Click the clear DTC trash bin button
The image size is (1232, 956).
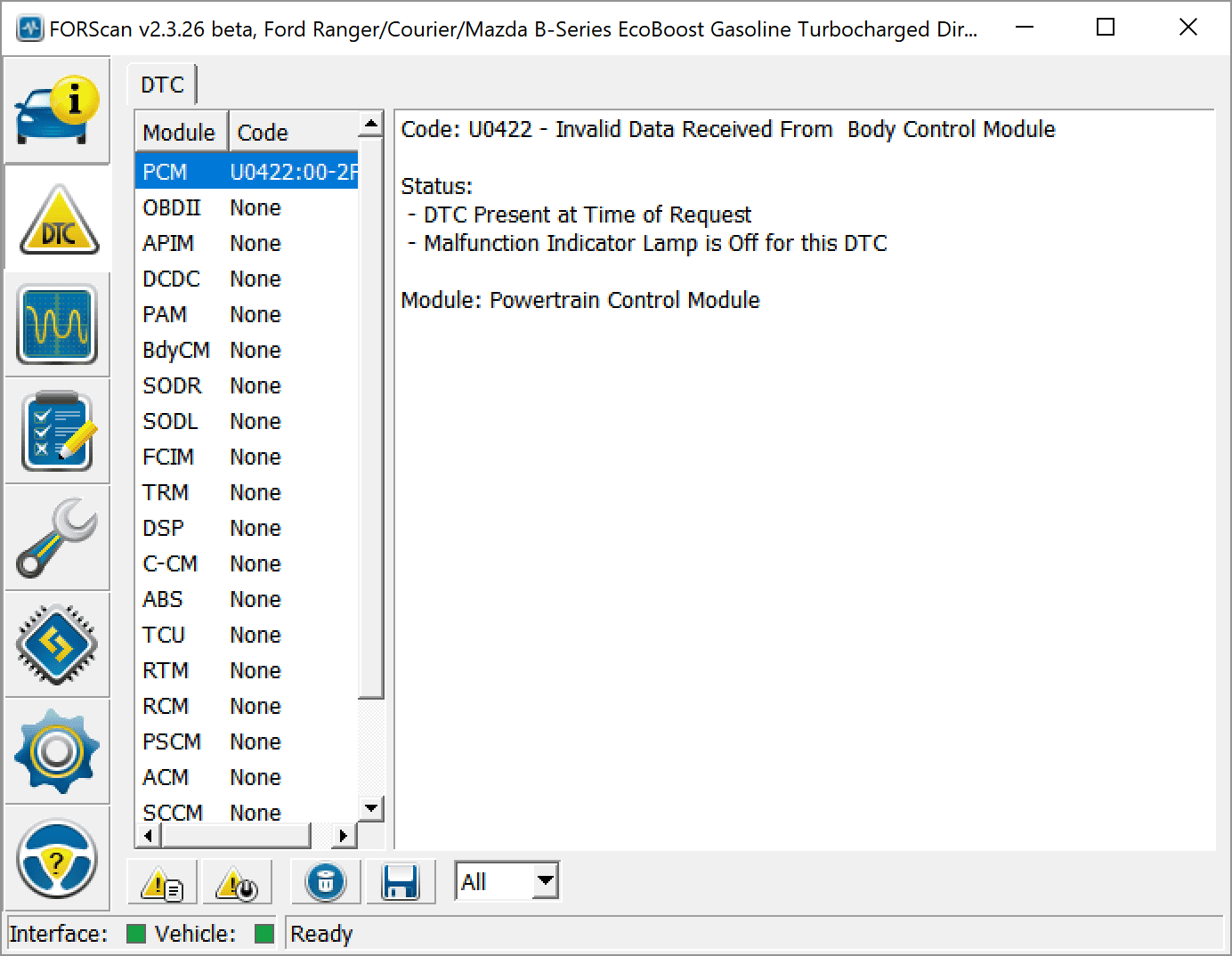(326, 882)
